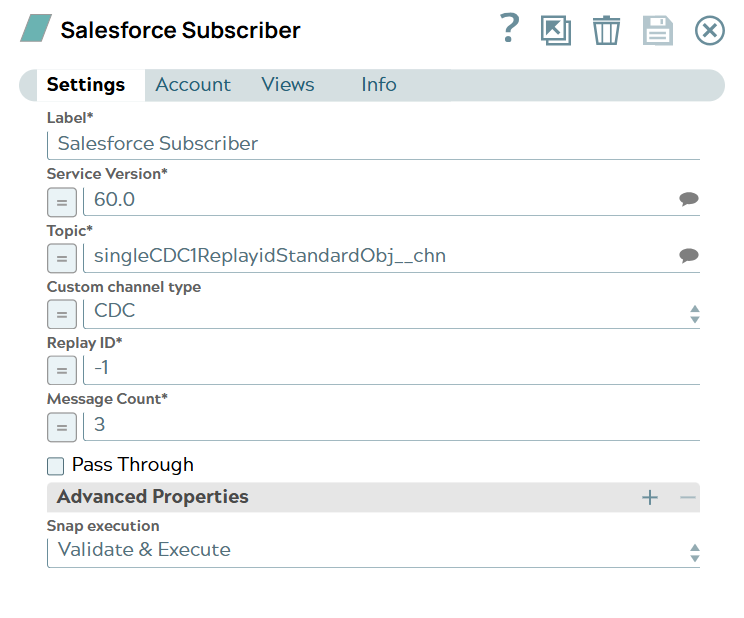Toggle expression button for Replay ID
This screenshot has height=618, width=744.
(x=62, y=370)
